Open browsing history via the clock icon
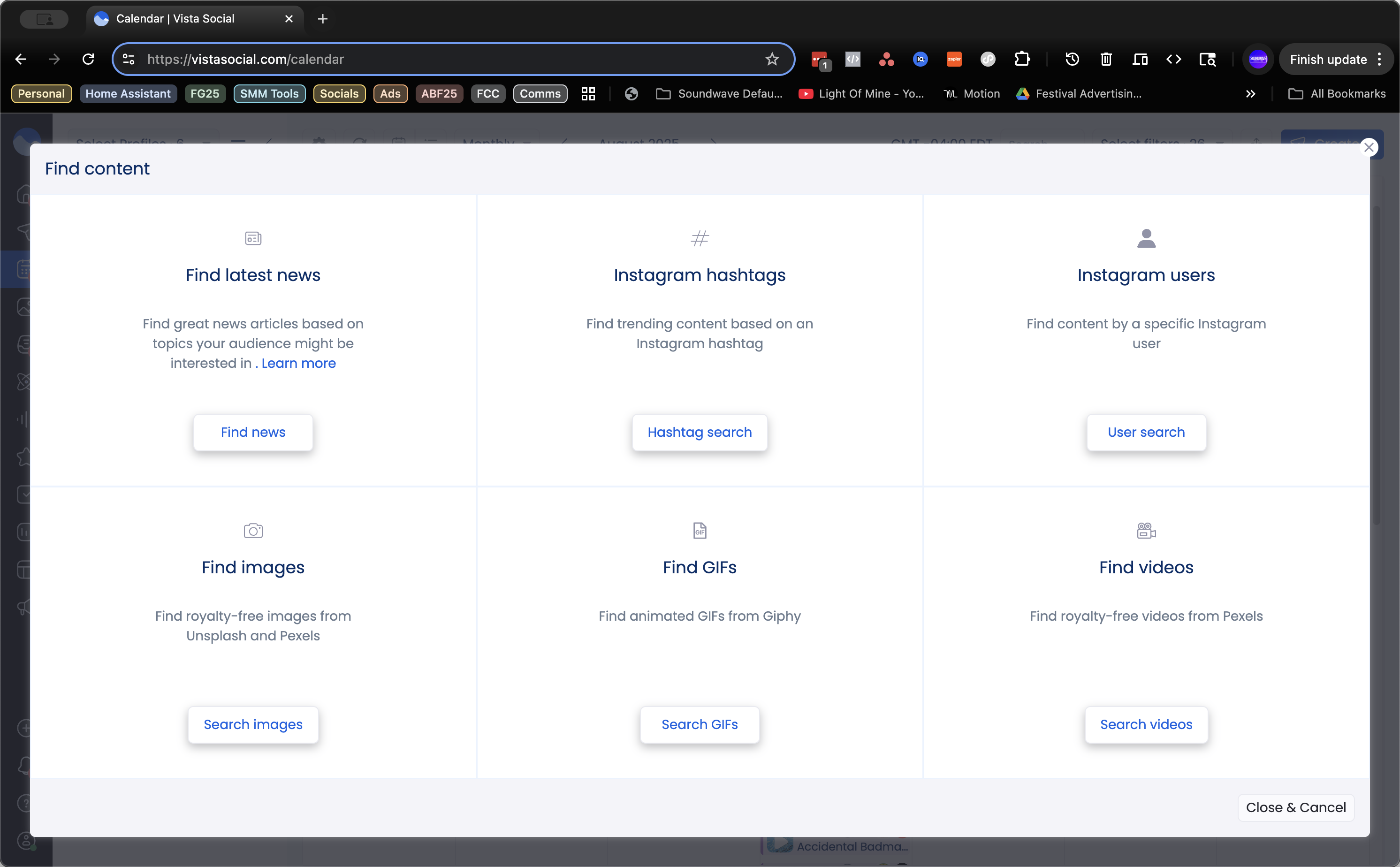Screen dimensions: 1400x867 pos(1072,59)
